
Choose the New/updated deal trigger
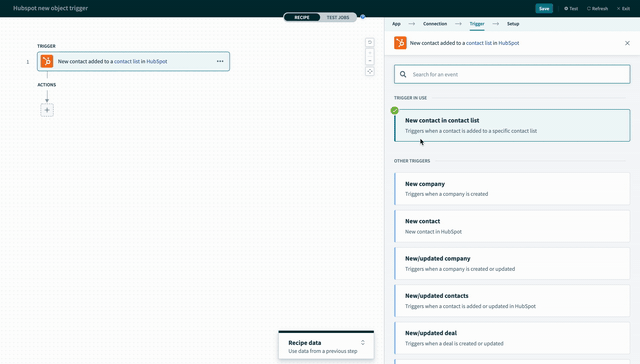pyautogui.click(x=512, y=338)
